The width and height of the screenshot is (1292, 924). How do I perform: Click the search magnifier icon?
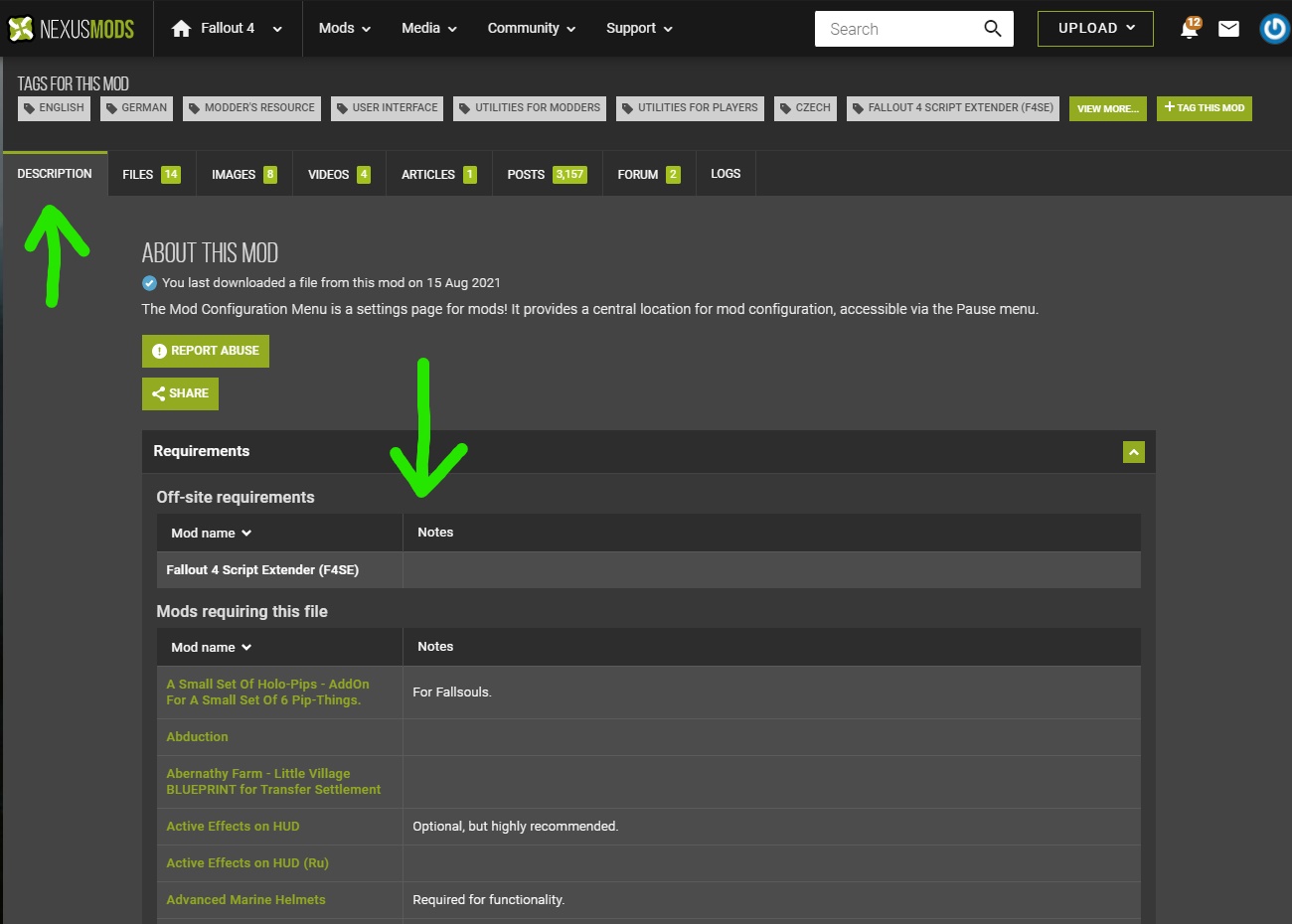click(x=992, y=29)
